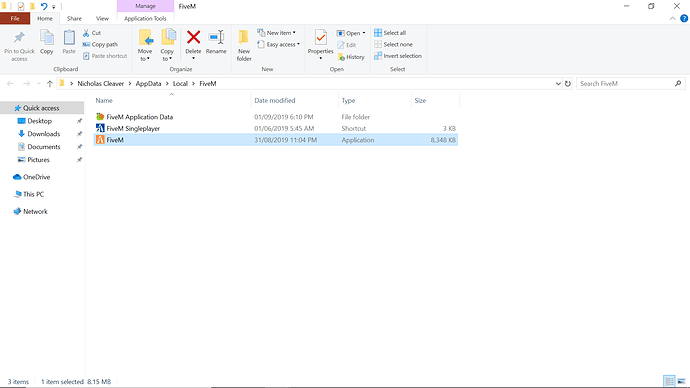
Task: Switch to Details view icon
Action: click(669, 381)
